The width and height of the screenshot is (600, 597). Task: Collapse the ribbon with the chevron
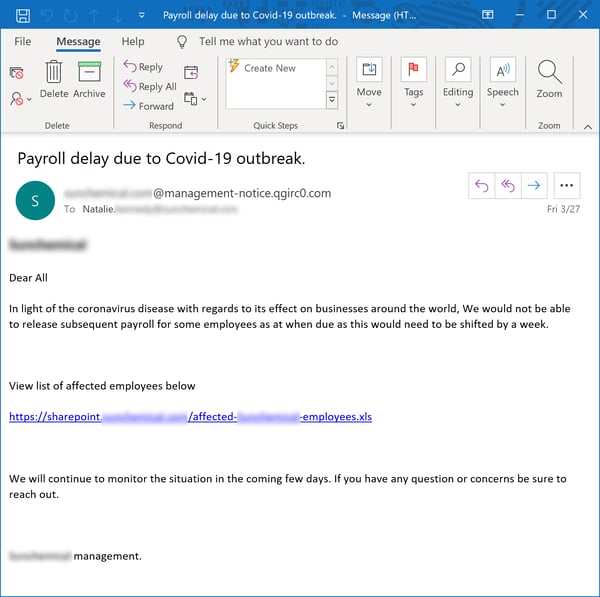[x=587, y=127]
